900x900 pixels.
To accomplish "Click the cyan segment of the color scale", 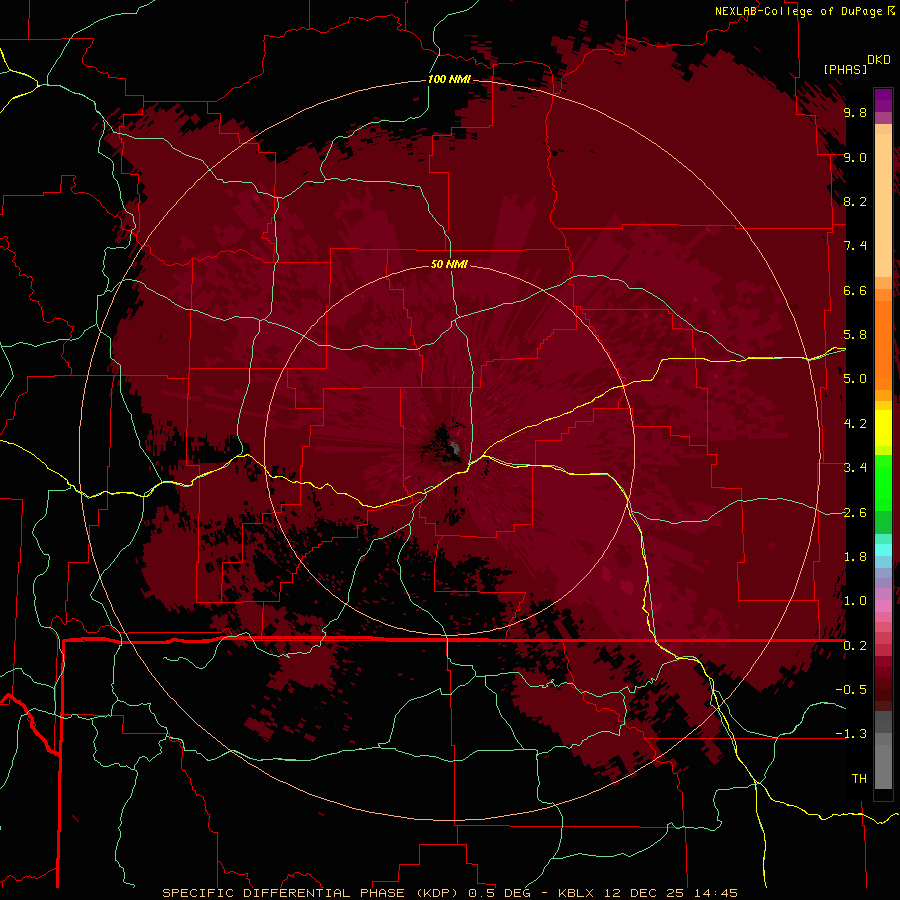I will tap(883, 550).
